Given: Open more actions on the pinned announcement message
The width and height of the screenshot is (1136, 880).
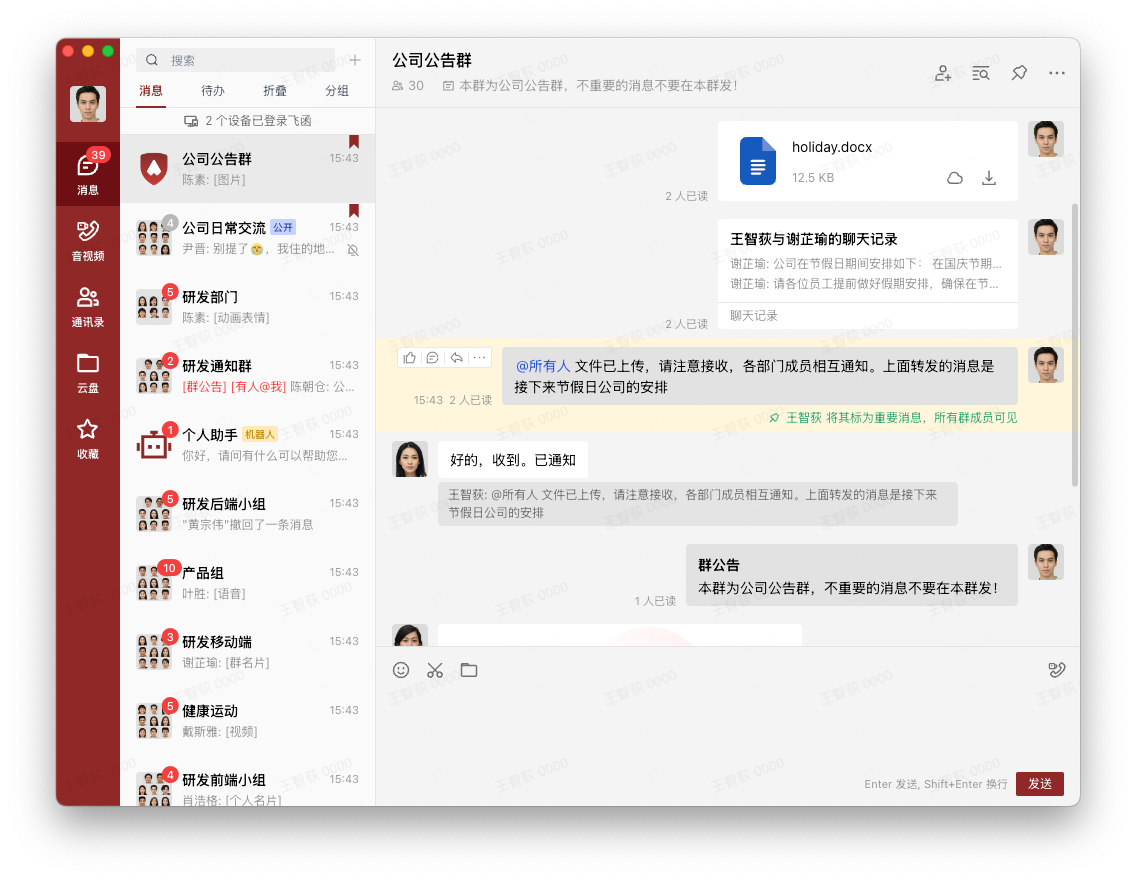Looking at the screenshot, I should [479, 357].
